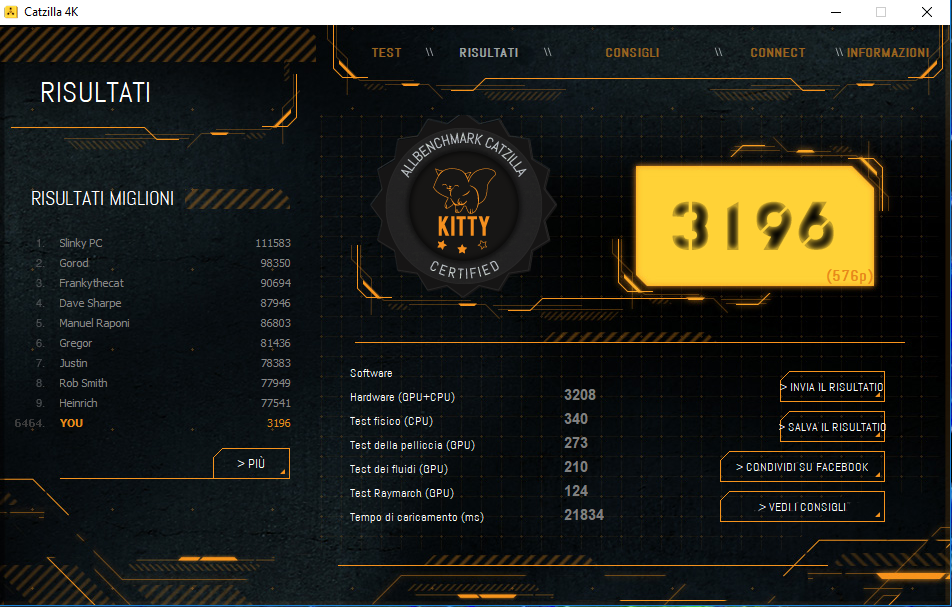Click the Software label

[x=371, y=373]
